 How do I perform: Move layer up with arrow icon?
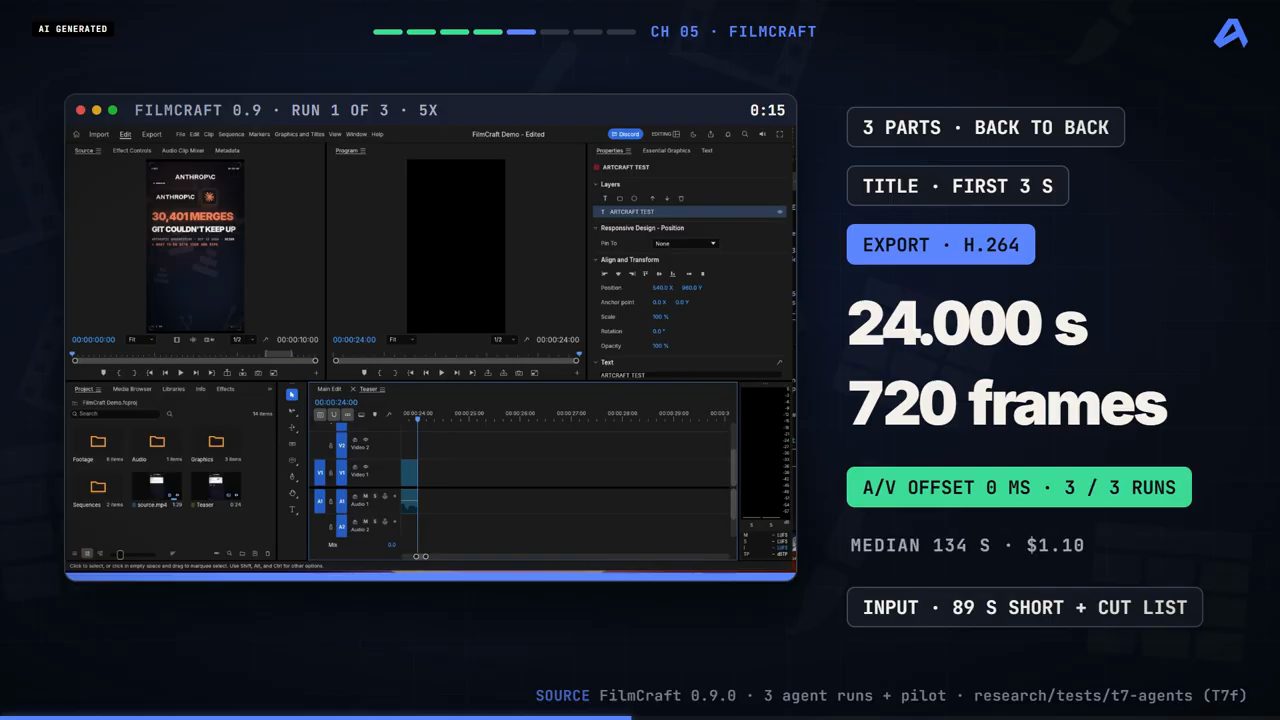click(x=653, y=198)
